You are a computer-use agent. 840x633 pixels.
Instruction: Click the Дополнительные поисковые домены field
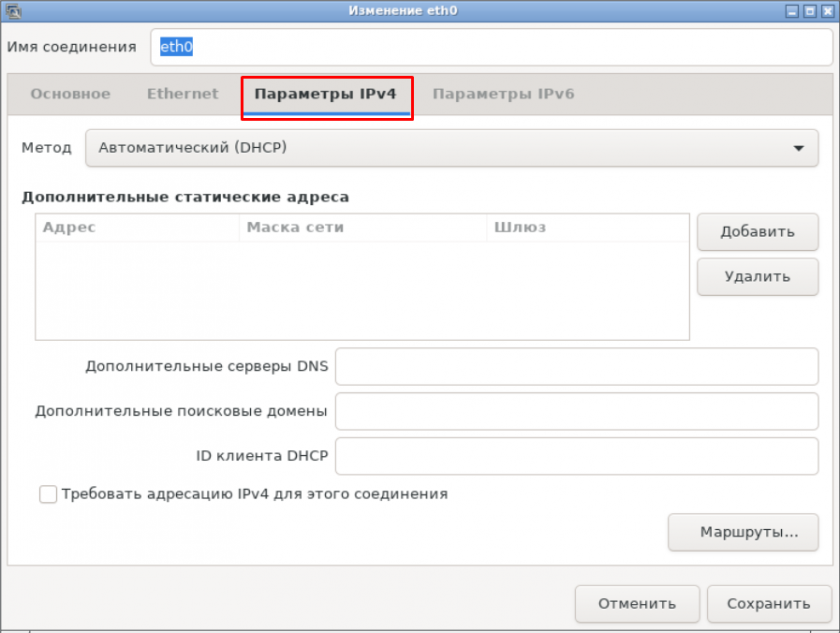point(577,411)
